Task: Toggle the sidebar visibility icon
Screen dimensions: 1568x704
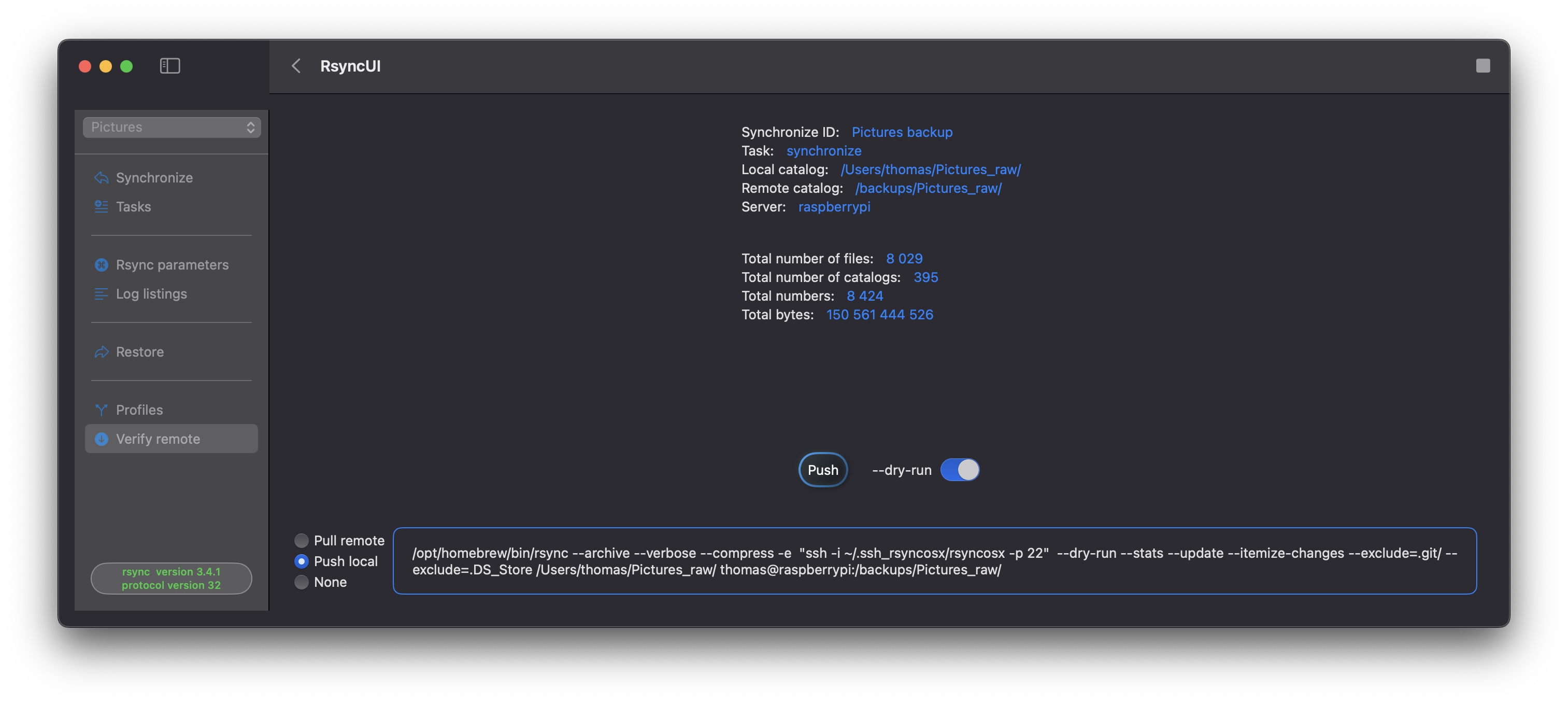Action: click(170, 66)
